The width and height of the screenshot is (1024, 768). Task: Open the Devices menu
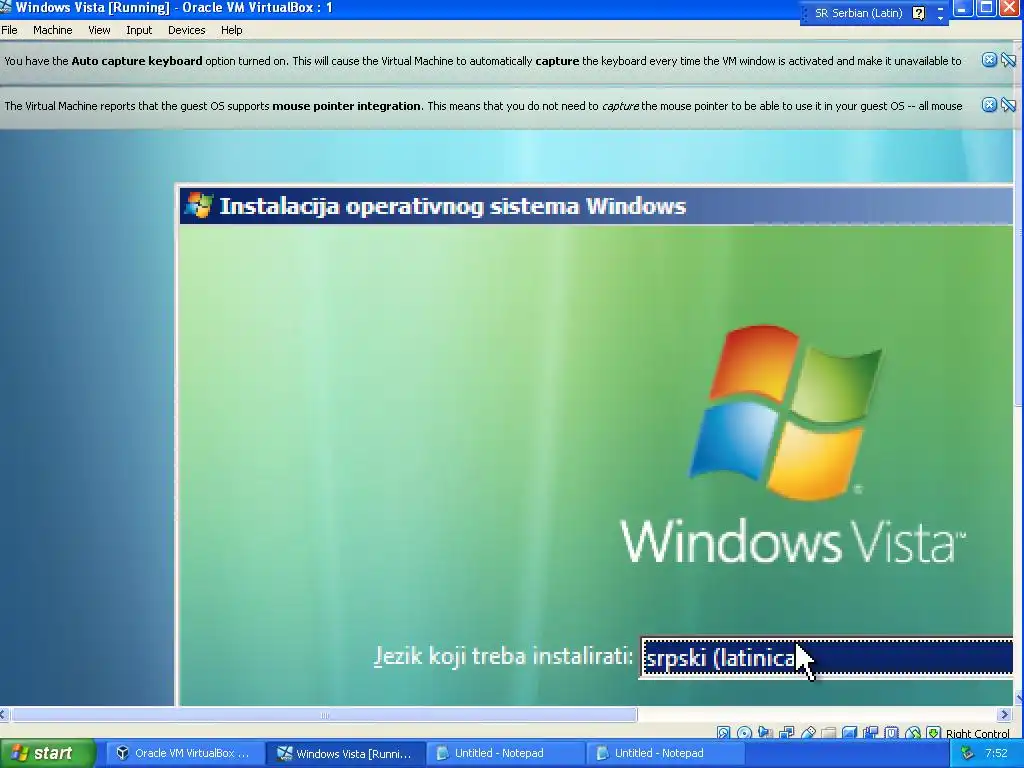pos(186,30)
